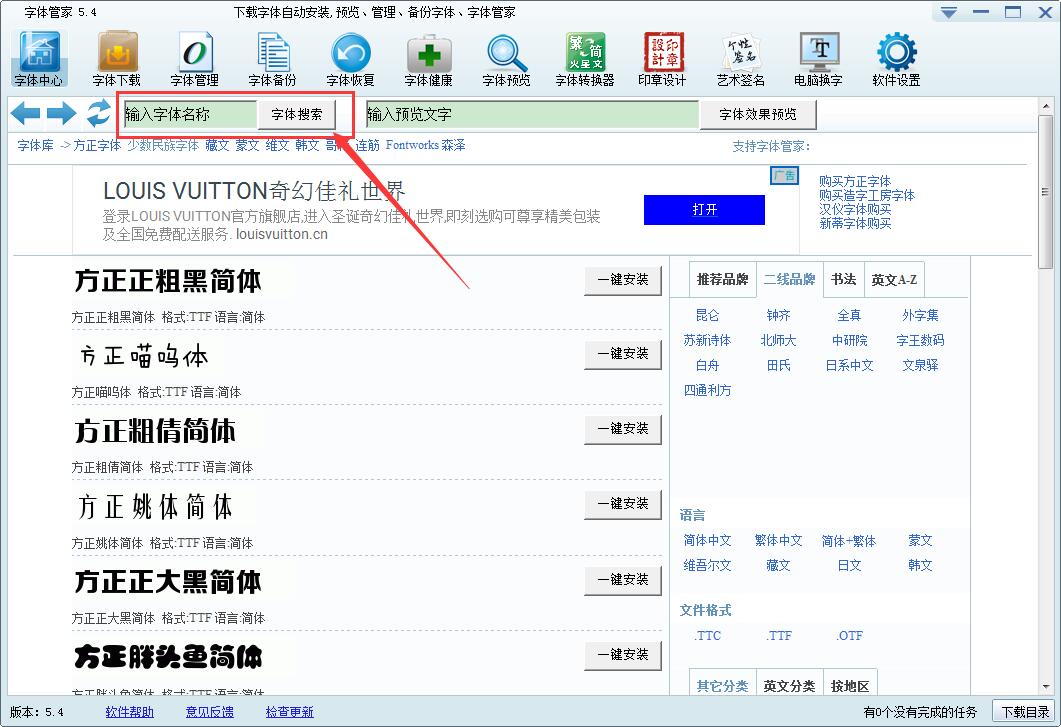Click the 下载目录 button
The width and height of the screenshot is (1061, 727).
1025,712
